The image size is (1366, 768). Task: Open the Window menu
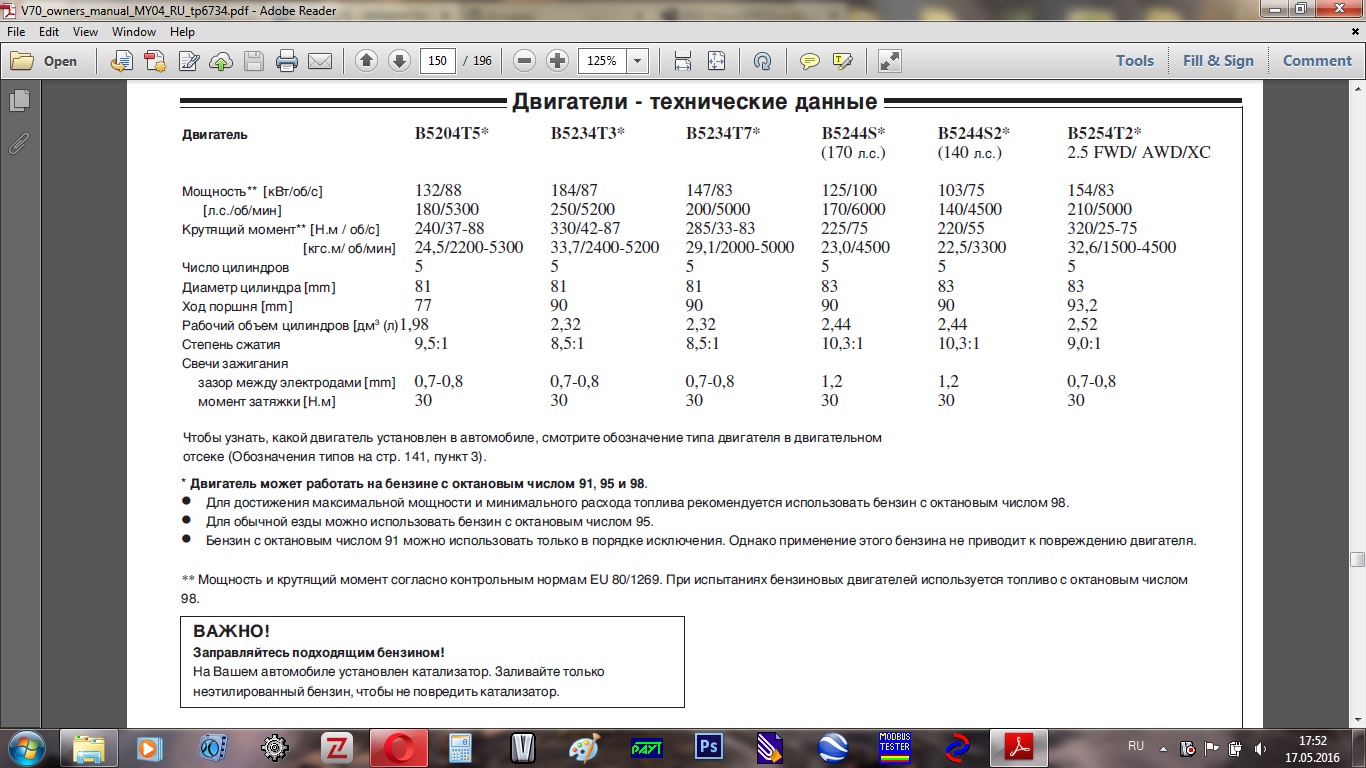click(134, 32)
